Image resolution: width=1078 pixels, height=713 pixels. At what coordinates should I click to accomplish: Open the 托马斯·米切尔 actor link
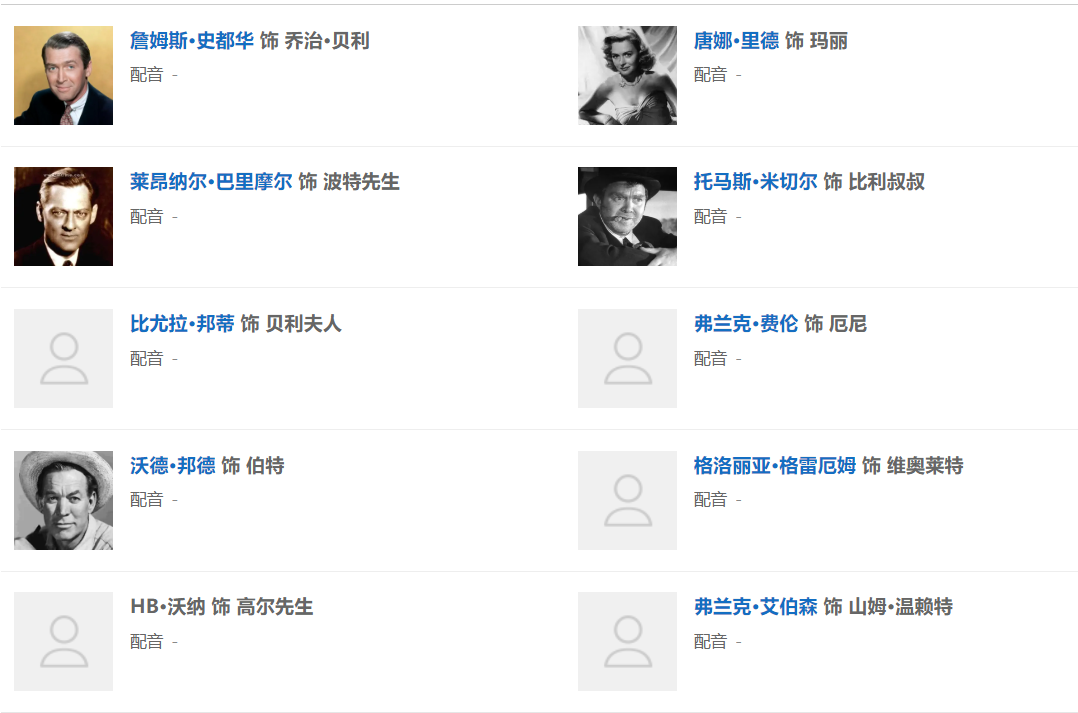(755, 182)
